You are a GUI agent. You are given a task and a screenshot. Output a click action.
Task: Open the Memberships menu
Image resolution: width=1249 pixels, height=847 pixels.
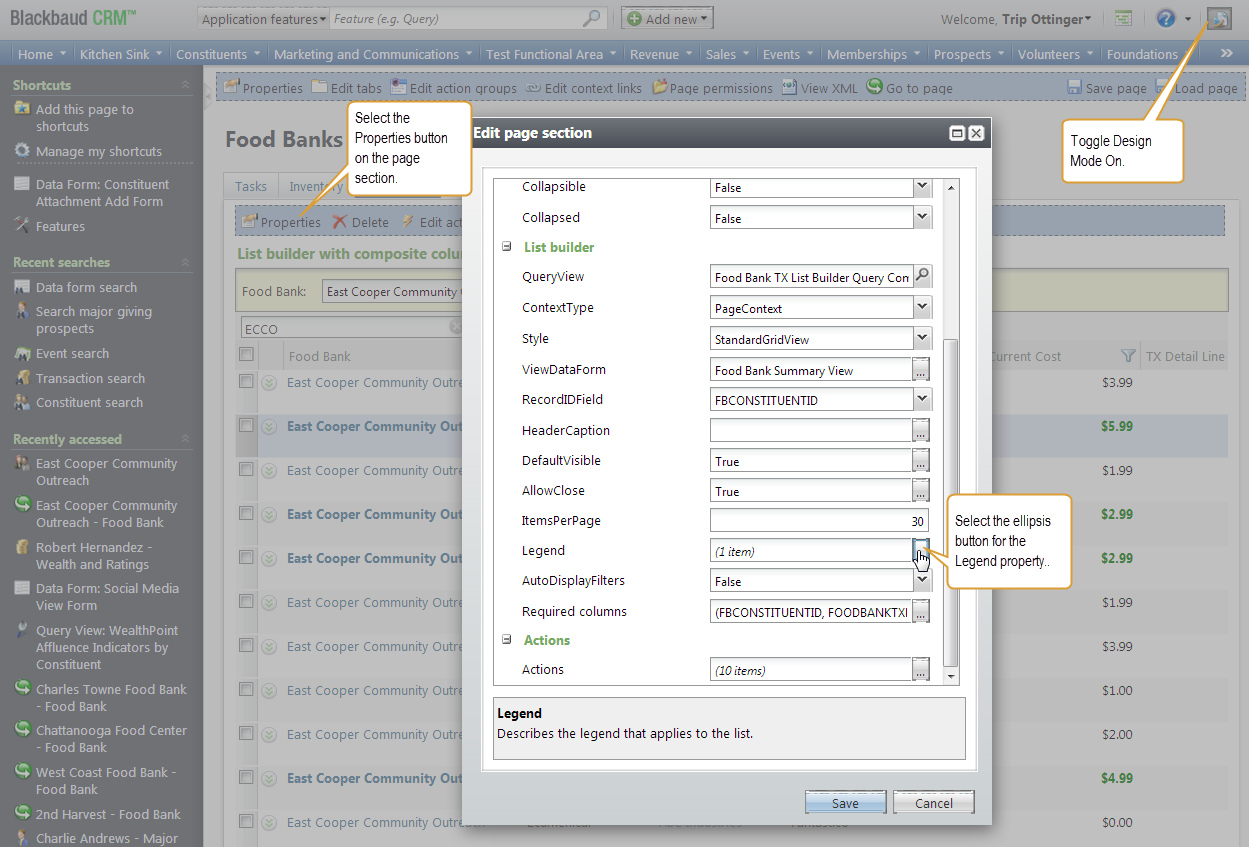(874, 54)
